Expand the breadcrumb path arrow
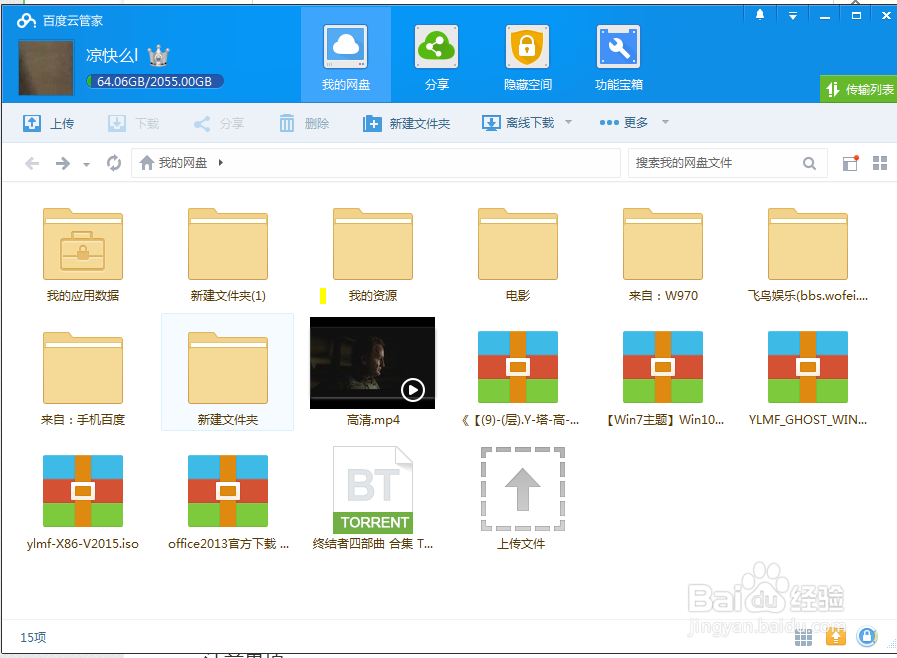This screenshot has width=897, height=658. 221,163
